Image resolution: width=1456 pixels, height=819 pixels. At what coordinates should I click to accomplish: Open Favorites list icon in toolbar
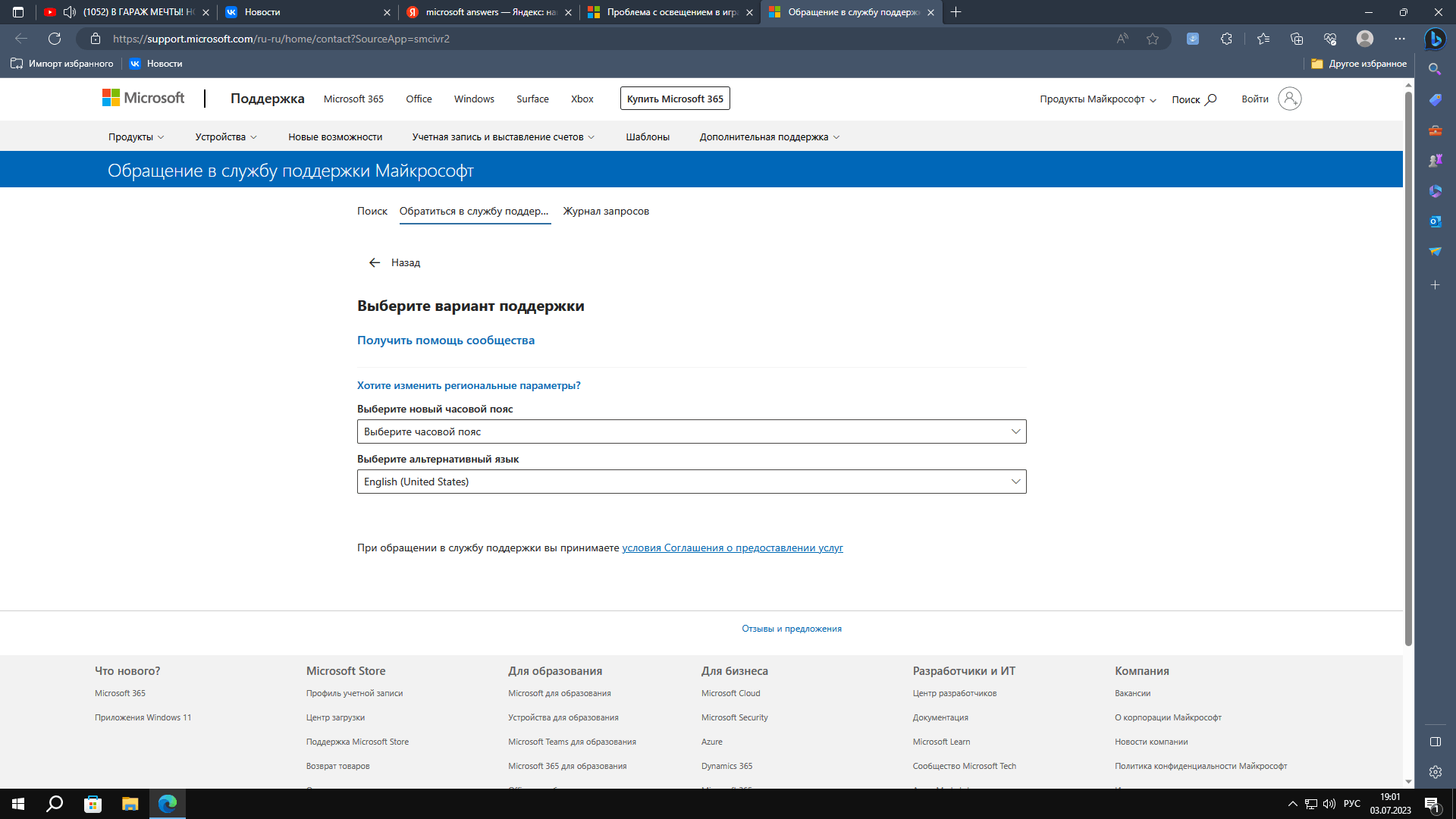1263,39
